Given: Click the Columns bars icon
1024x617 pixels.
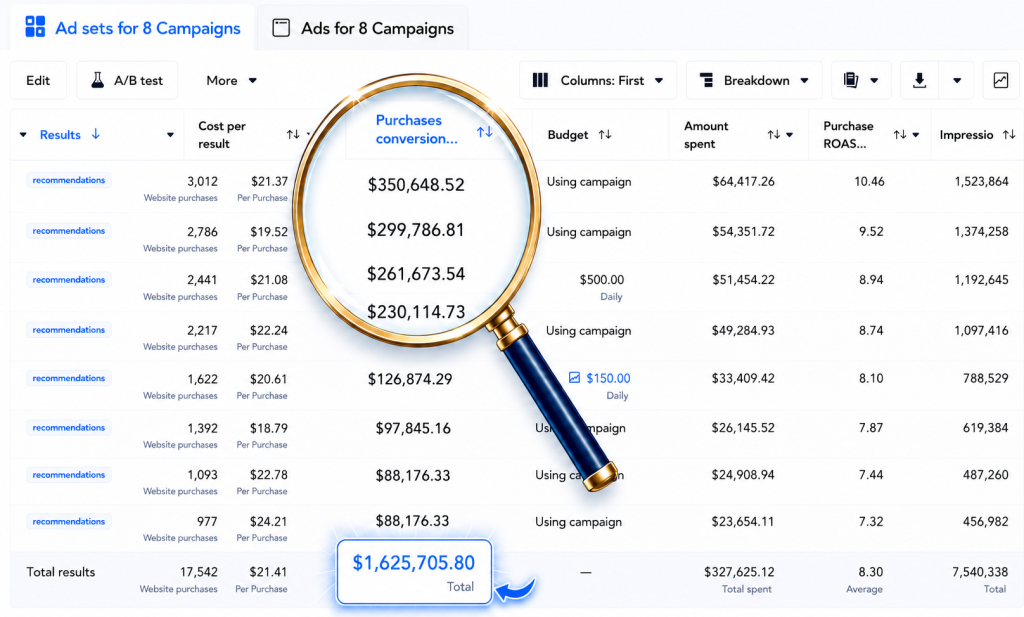Looking at the screenshot, I should 540,80.
